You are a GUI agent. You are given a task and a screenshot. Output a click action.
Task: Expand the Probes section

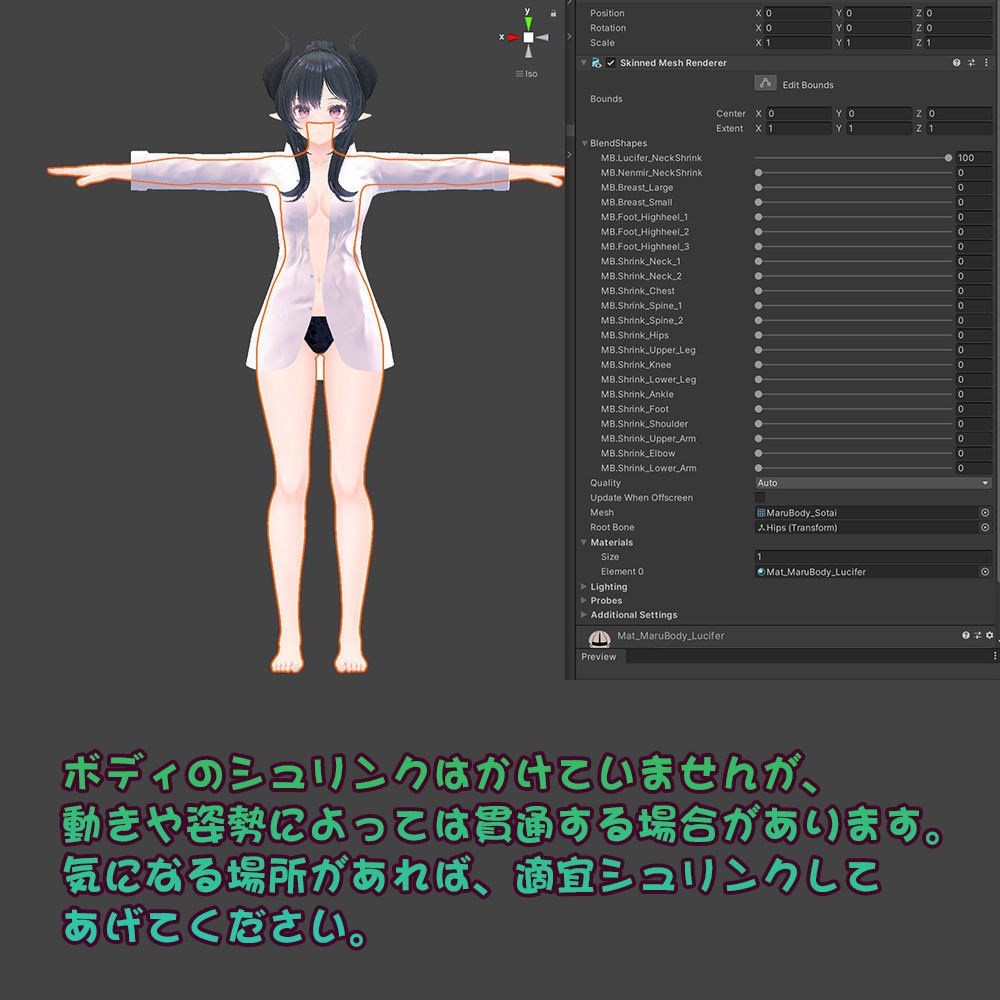(584, 601)
